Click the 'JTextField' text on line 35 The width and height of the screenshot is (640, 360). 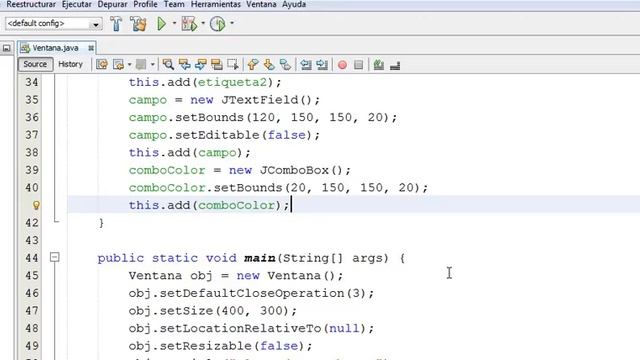click(260, 100)
